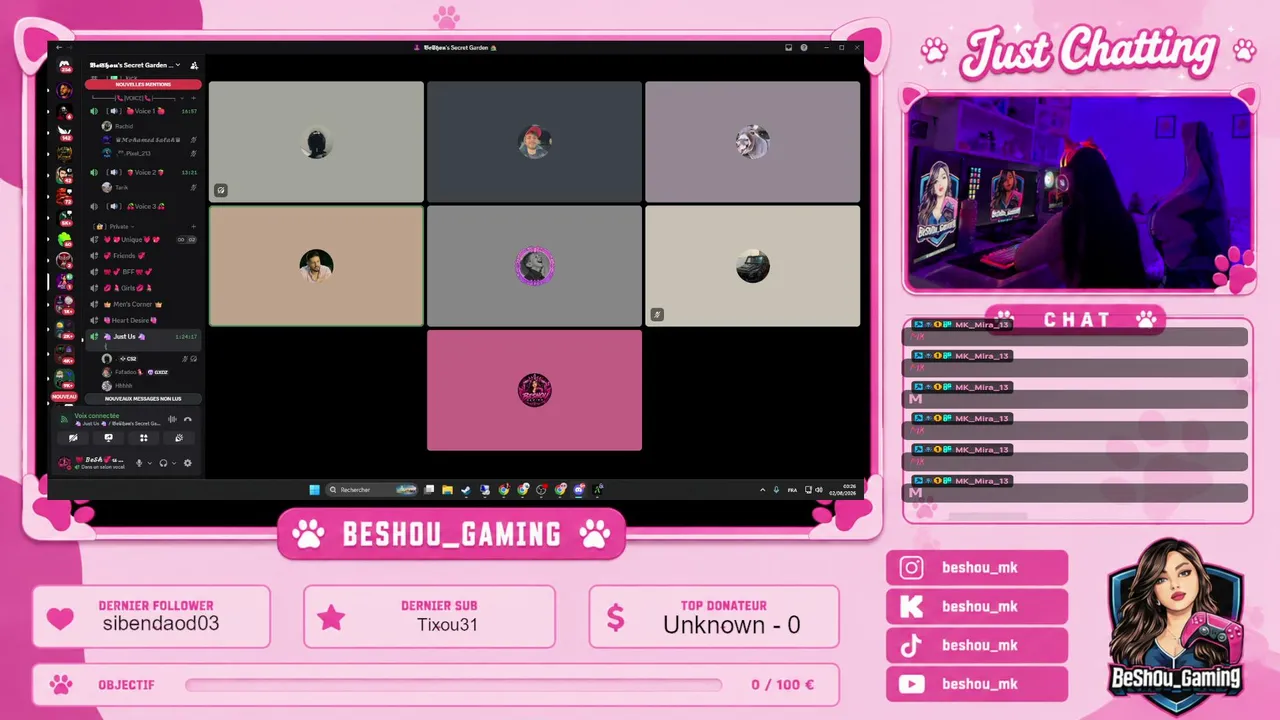The width and height of the screenshot is (1280, 720).
Task: Click the NOUVEAU server list pill
Action: coord(64,397)
